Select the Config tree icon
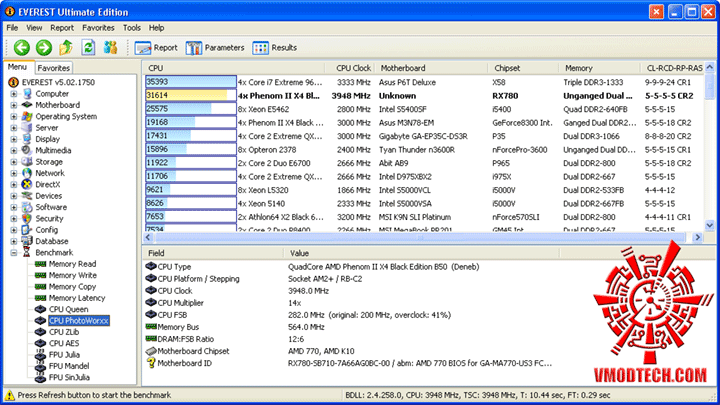This screenshot has width=720, height=405. tap(27, 230)
